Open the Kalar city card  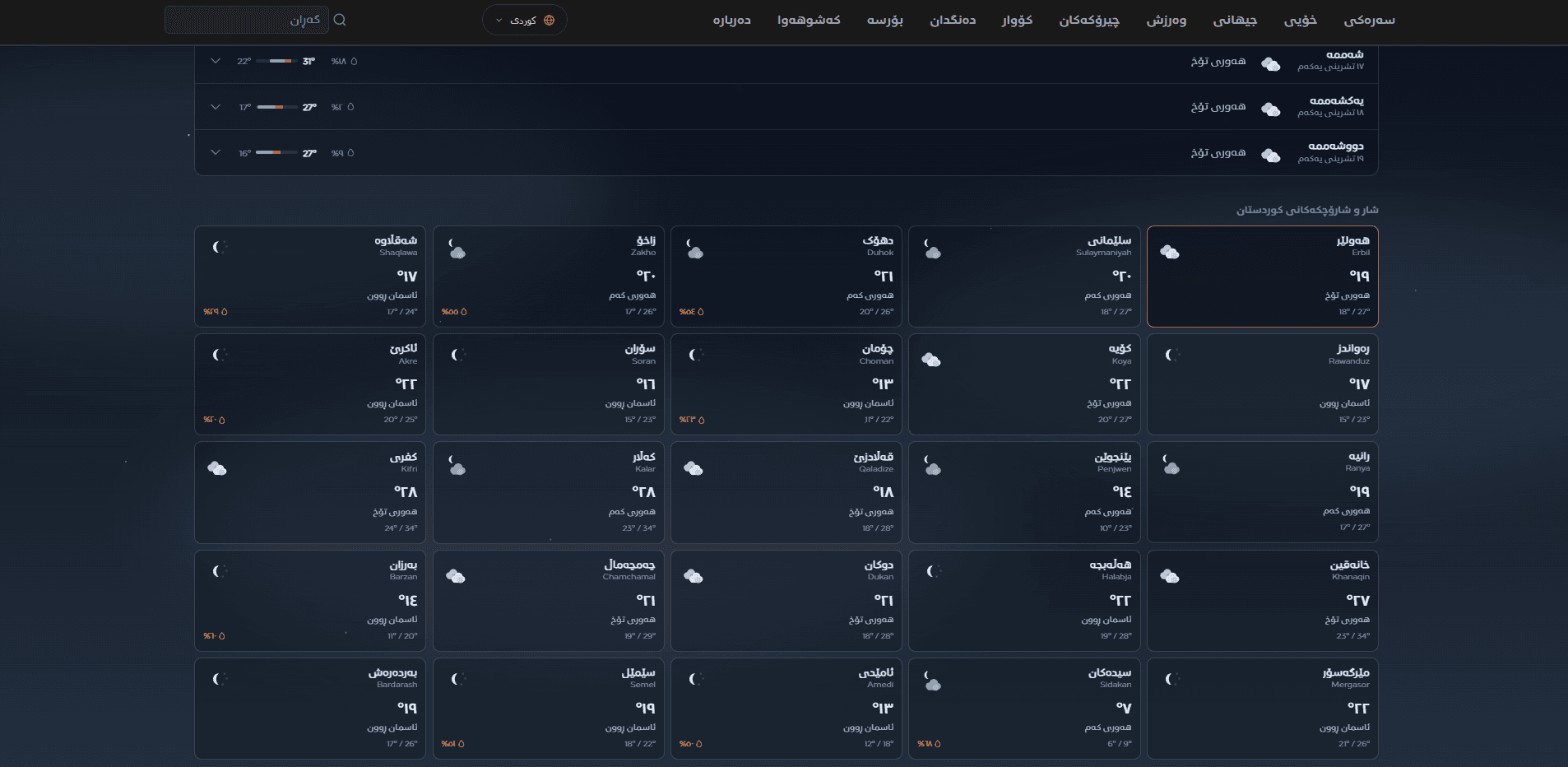pos(549,492)
